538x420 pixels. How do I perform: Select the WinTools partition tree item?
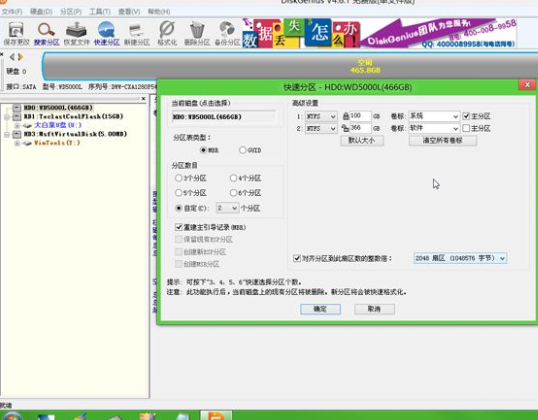click(x=57, y=143)
